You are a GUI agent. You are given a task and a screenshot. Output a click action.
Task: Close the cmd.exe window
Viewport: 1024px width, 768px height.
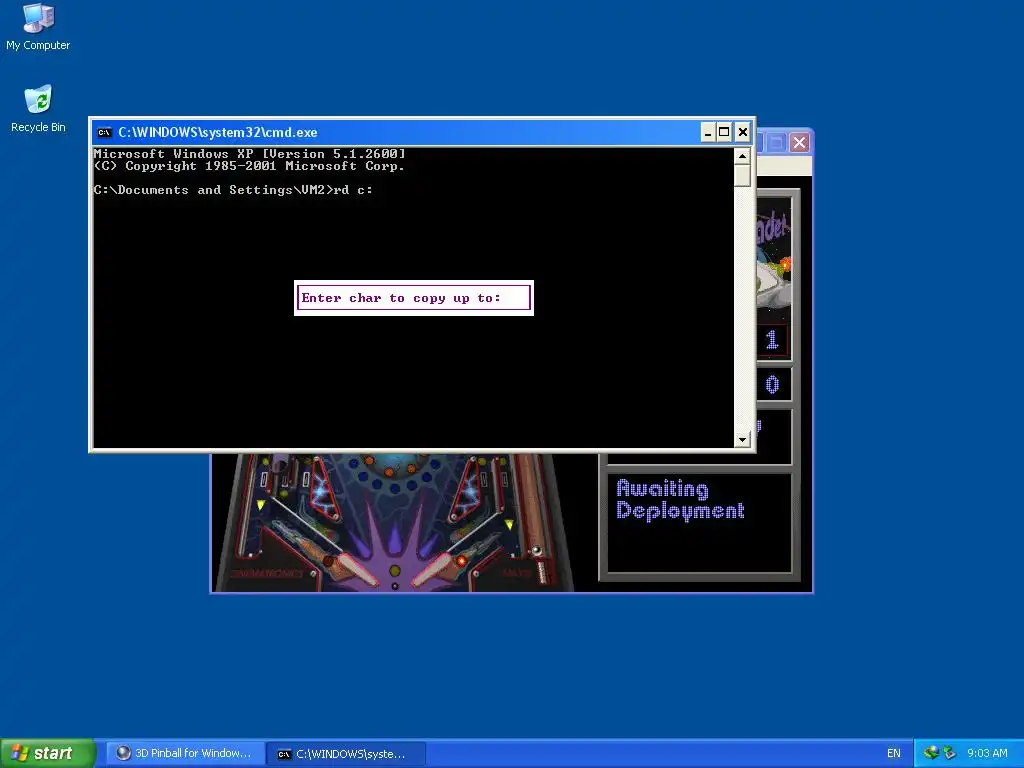point(743,133)
